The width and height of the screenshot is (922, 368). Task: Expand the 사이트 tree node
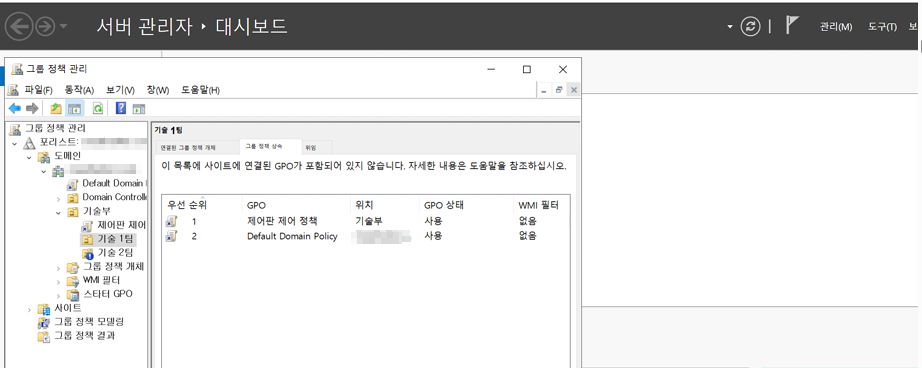[29, 309]
